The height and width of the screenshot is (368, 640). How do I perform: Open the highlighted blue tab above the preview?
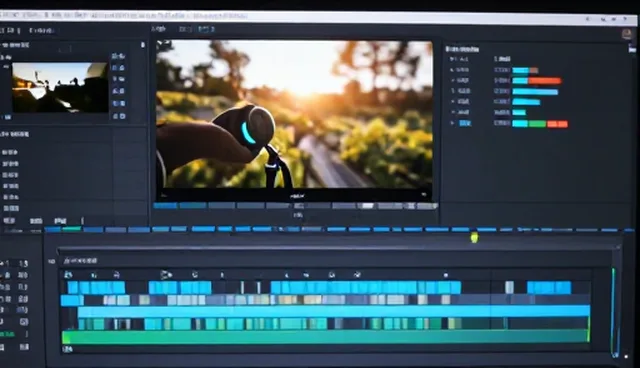pyautogui.click(x=206, y=29)
